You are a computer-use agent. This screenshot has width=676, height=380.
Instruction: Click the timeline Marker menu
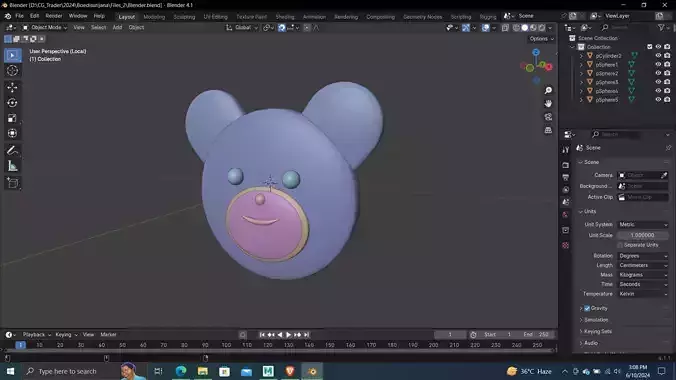coord(108,335)
